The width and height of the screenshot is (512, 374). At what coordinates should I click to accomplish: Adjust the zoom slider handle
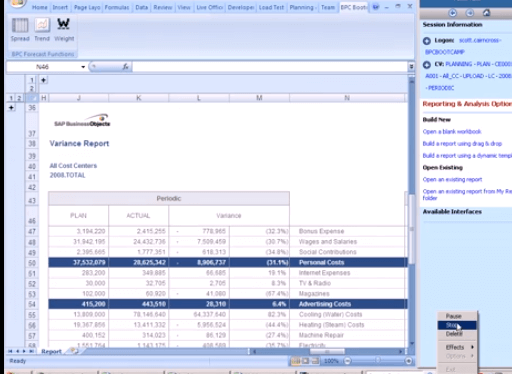378,361
